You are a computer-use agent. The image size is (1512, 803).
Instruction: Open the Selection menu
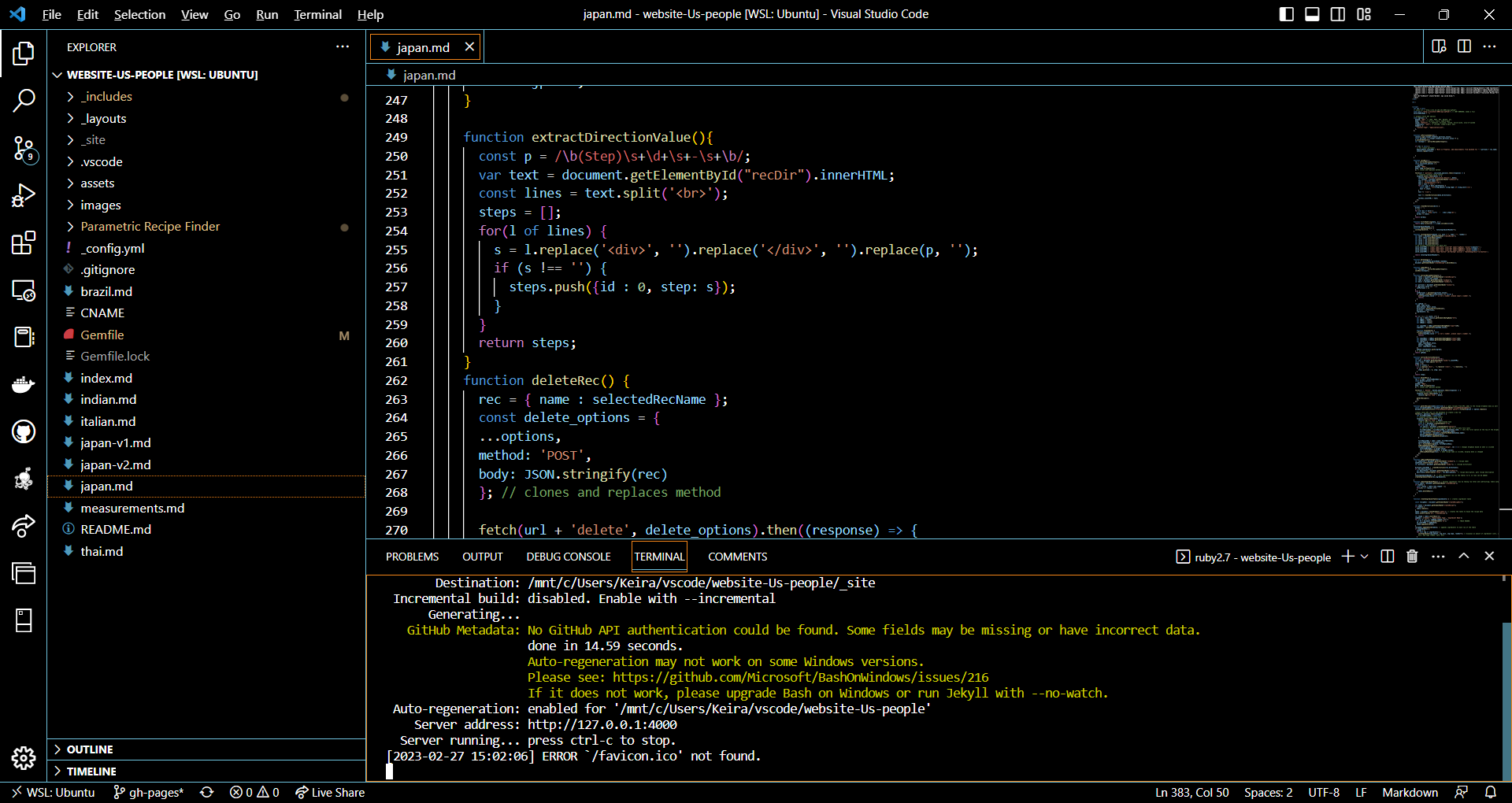[x=139, y=14]
